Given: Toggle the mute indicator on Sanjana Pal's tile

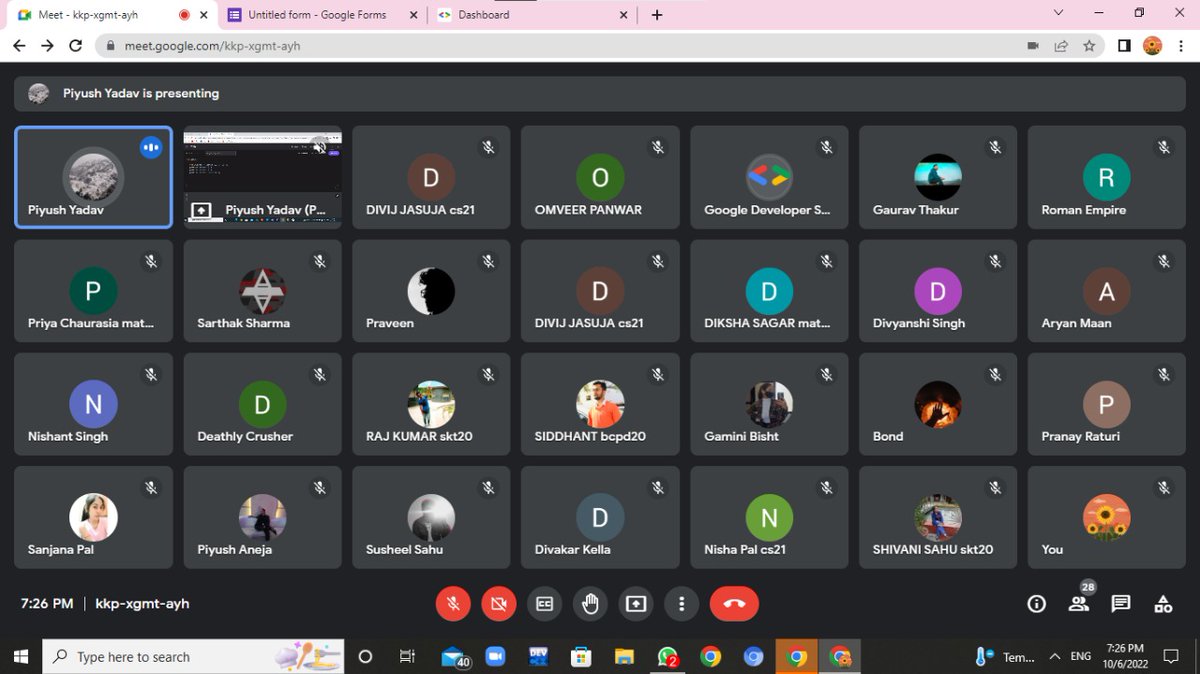Looking at the screenshot, I should click(151, 487).
